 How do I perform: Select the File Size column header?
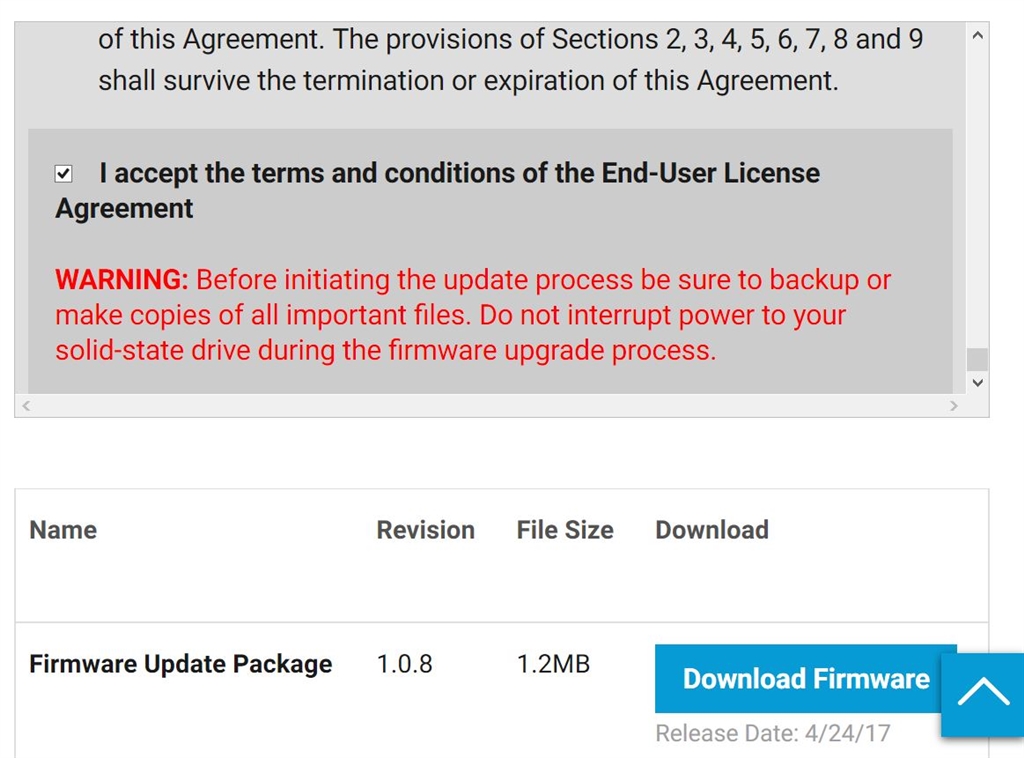click(565, 530)
